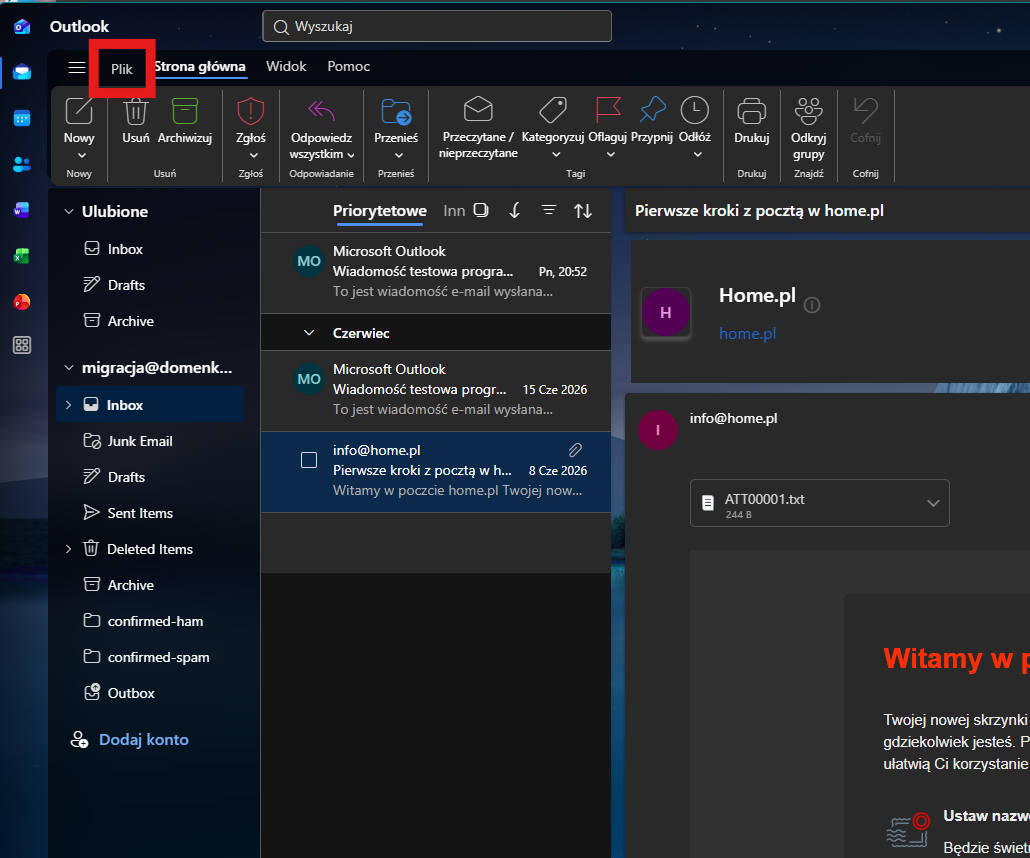Click the info icon beside Home.pl
The width and height of the screenshot is (1030, 858).
[x=812, y=305]
